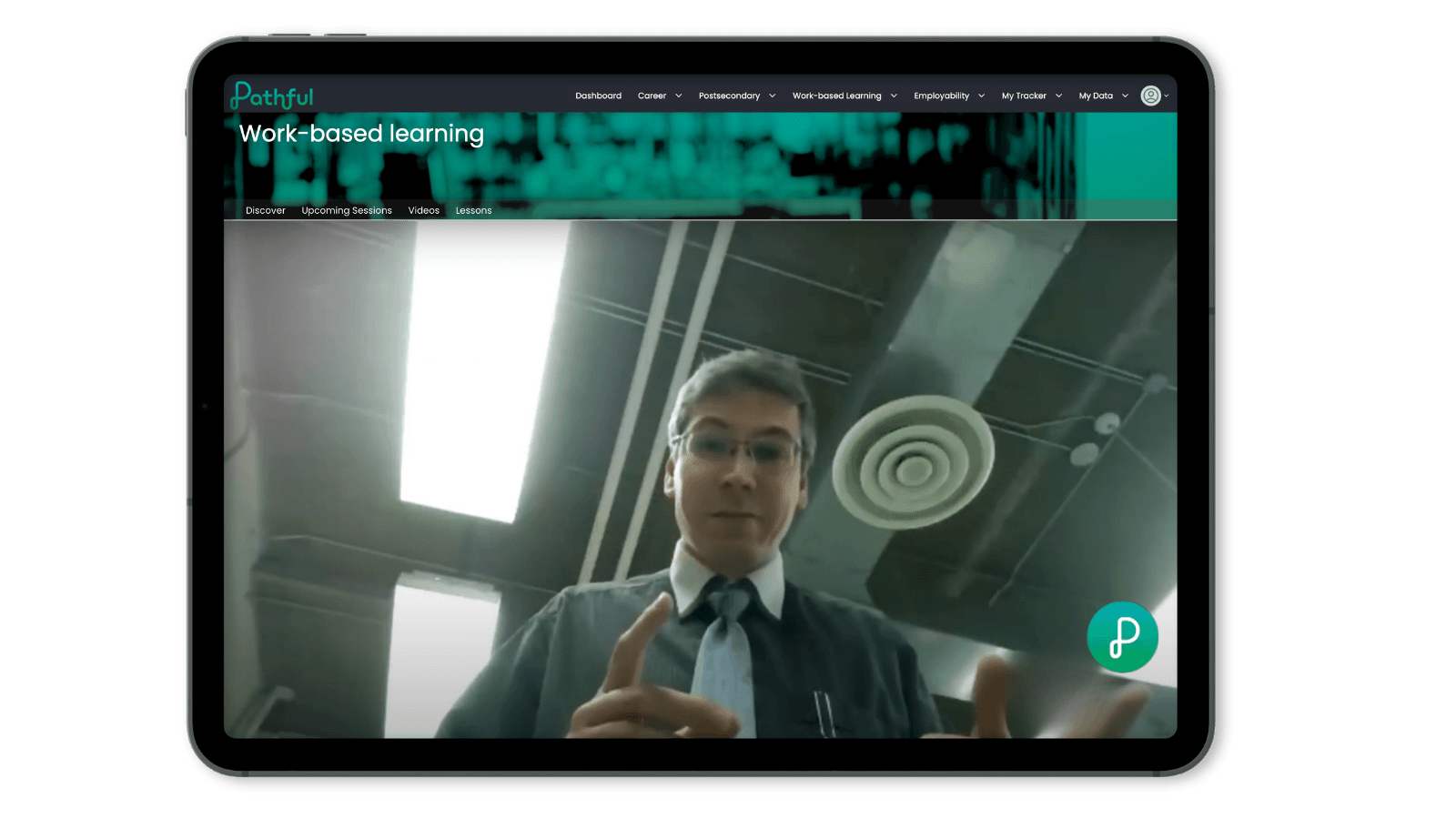Click the green Pathful circle badge
Viewport: 1456px width, 819px height.
click(x=1122, y=637)
